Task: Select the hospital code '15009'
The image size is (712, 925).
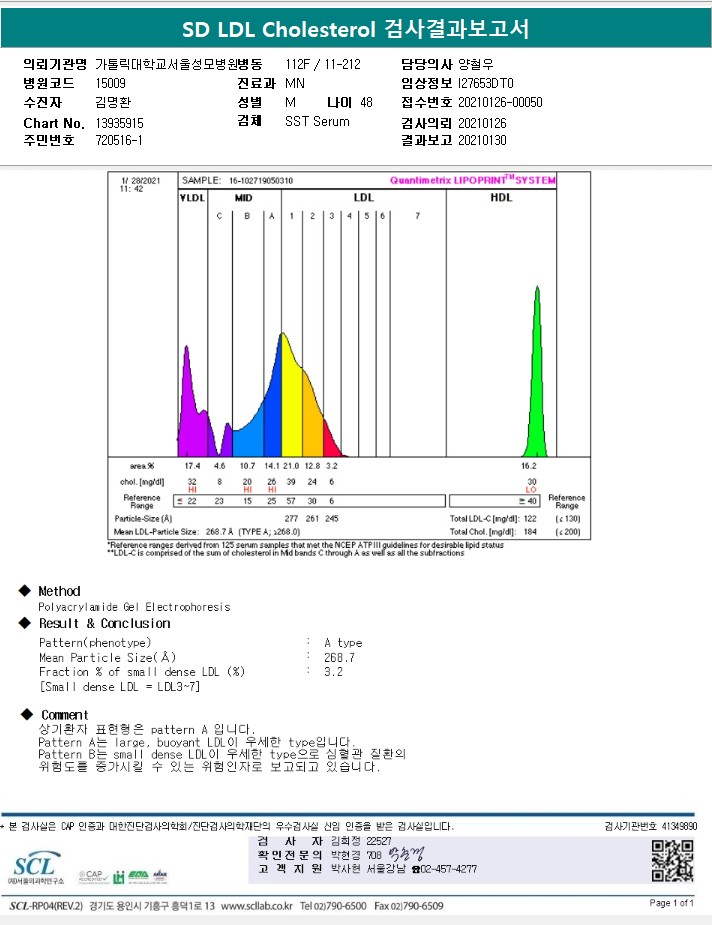Action: (x=110, y=83)
